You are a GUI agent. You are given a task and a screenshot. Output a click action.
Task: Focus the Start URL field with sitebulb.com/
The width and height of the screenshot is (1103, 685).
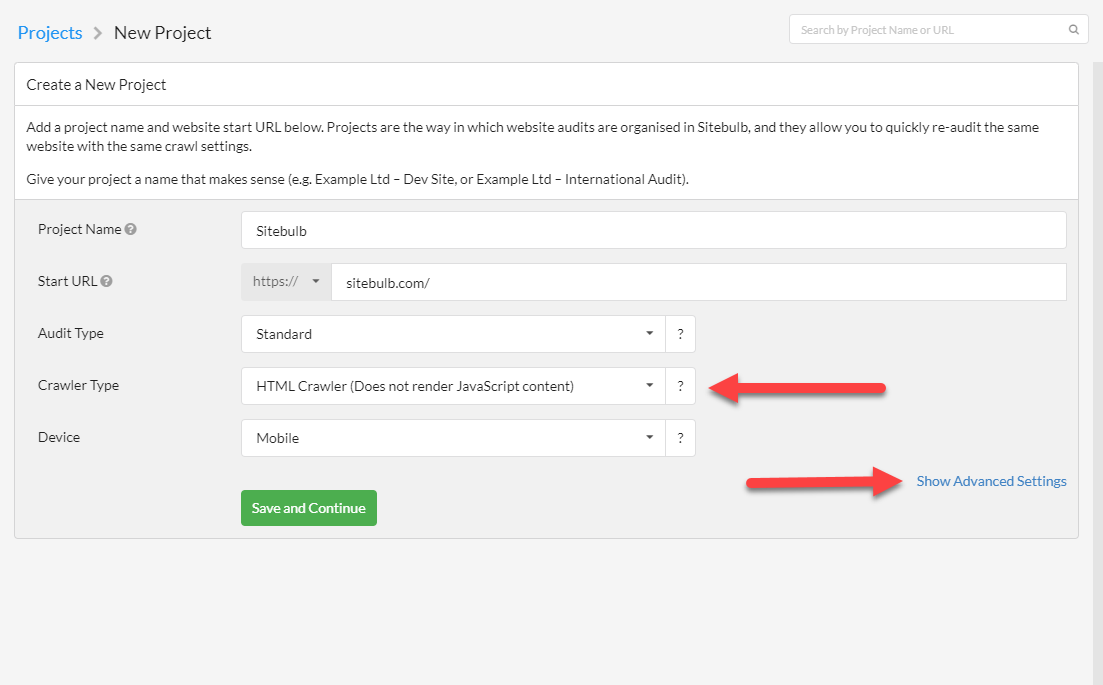click(699, 282)
